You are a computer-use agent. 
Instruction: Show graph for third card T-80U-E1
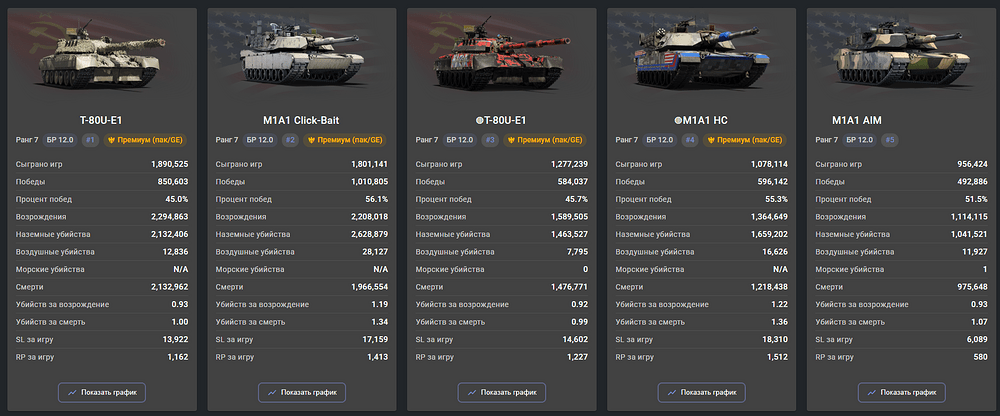[501, 392]
